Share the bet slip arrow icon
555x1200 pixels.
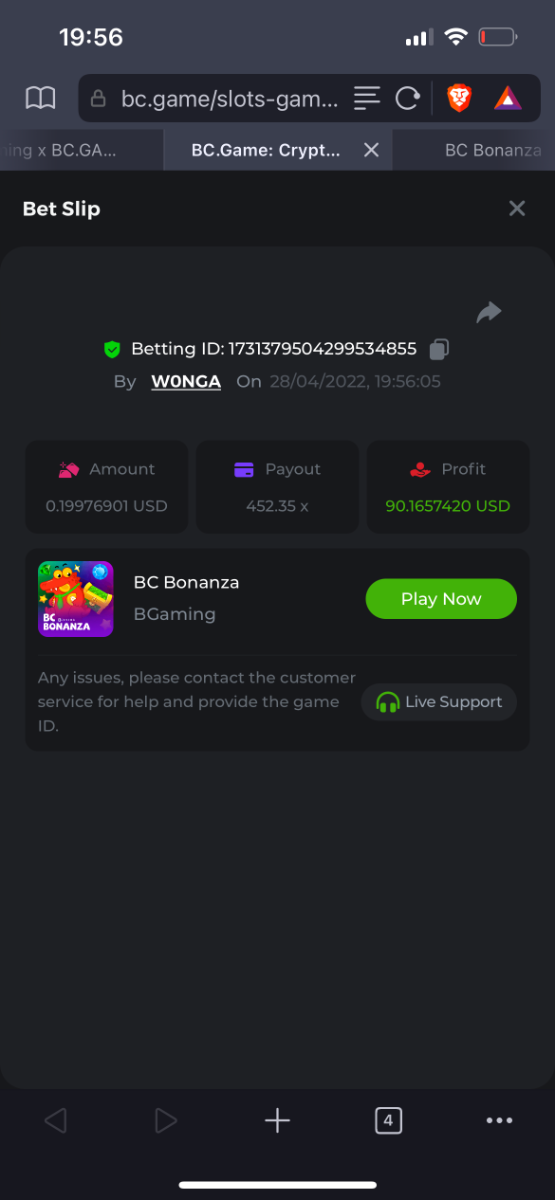pyautogui.click(x=488, y=313)
